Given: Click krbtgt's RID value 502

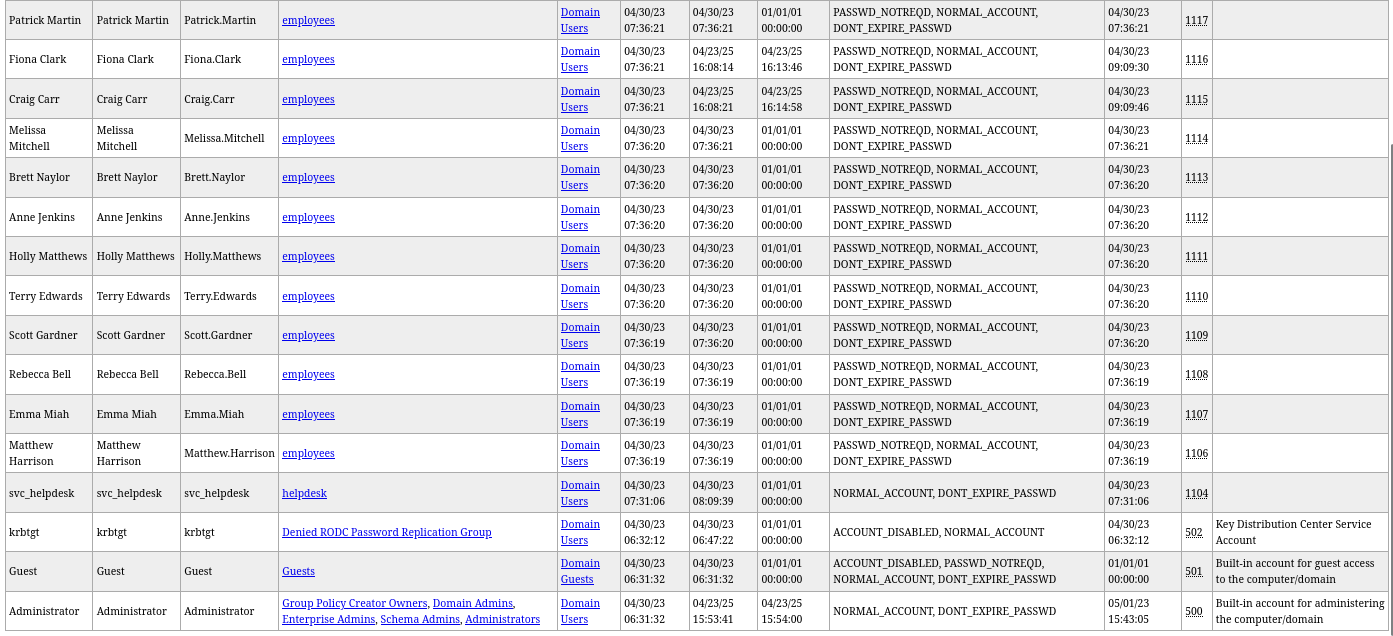Looking at the screenshot, I should click(x=1194, y=532).
